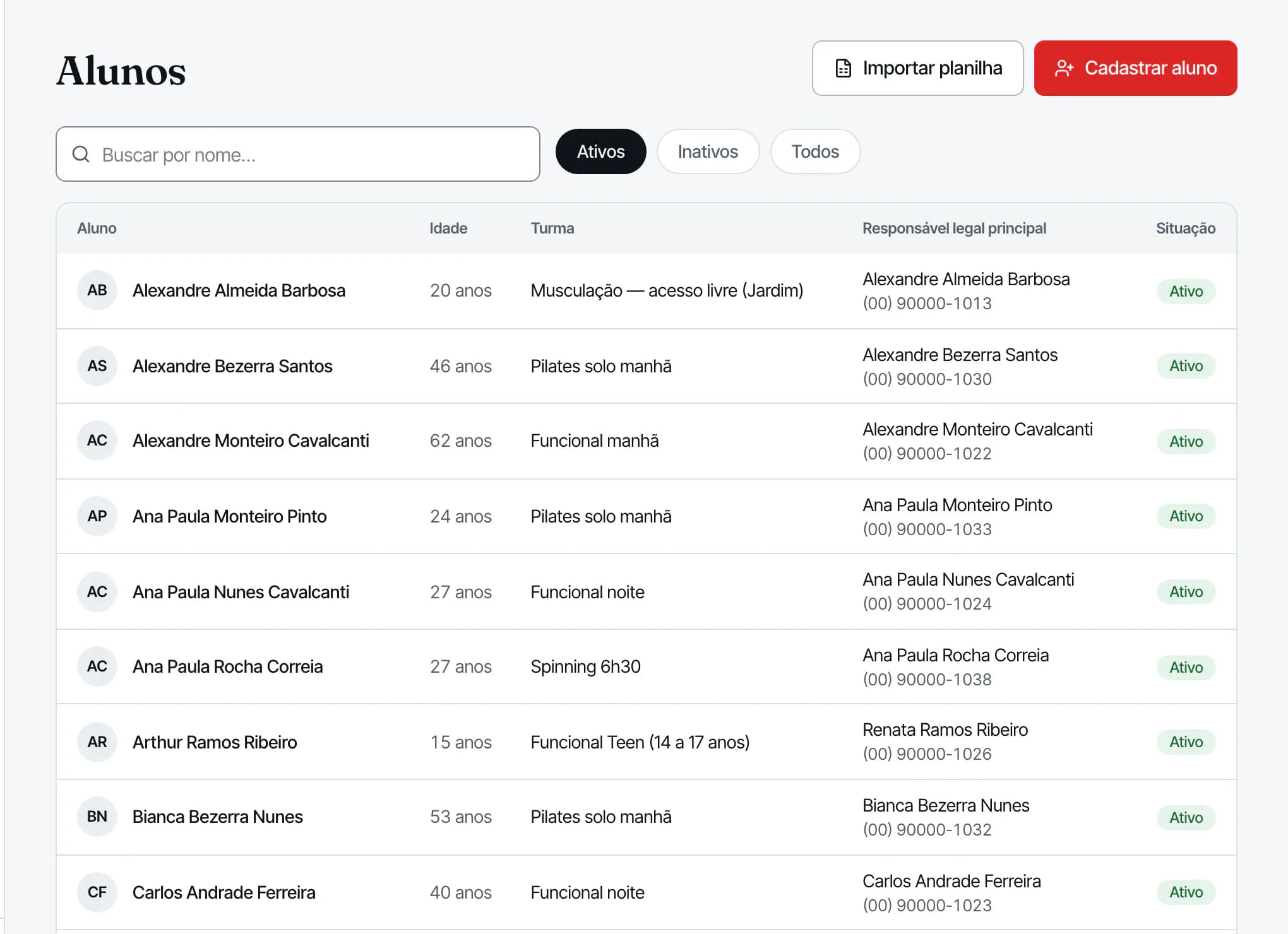1288x934 pixels.
Task: Open student Ana Paula Monteiro Pinto name
Action: point(230,516)
